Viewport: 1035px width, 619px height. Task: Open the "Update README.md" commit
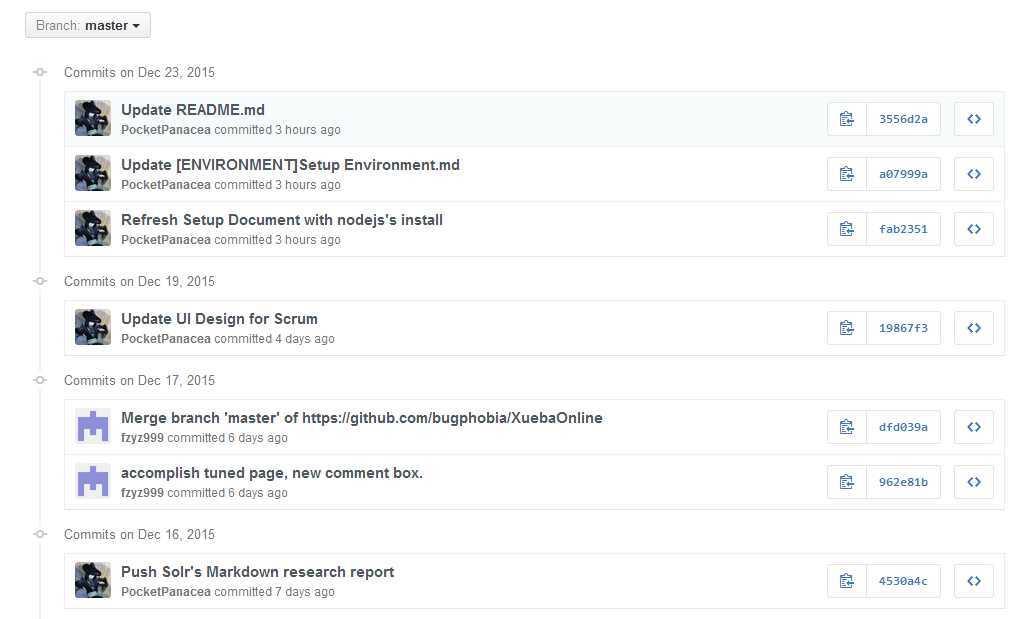(x=193, y=110)
